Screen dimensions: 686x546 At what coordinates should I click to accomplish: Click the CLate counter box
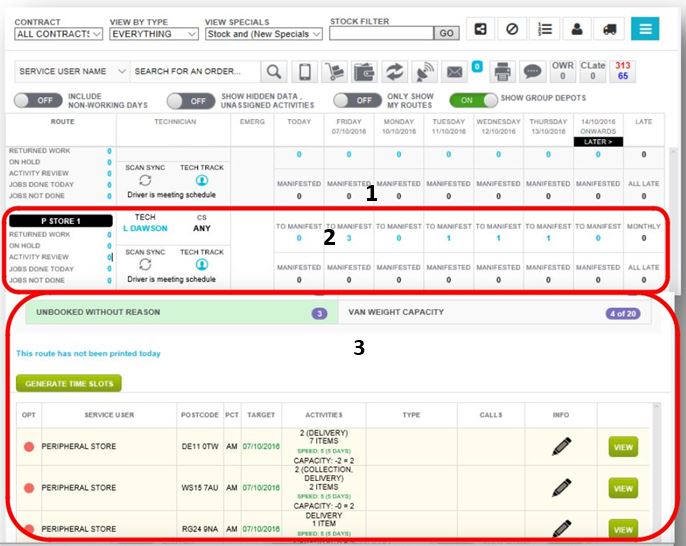point(593,71)
